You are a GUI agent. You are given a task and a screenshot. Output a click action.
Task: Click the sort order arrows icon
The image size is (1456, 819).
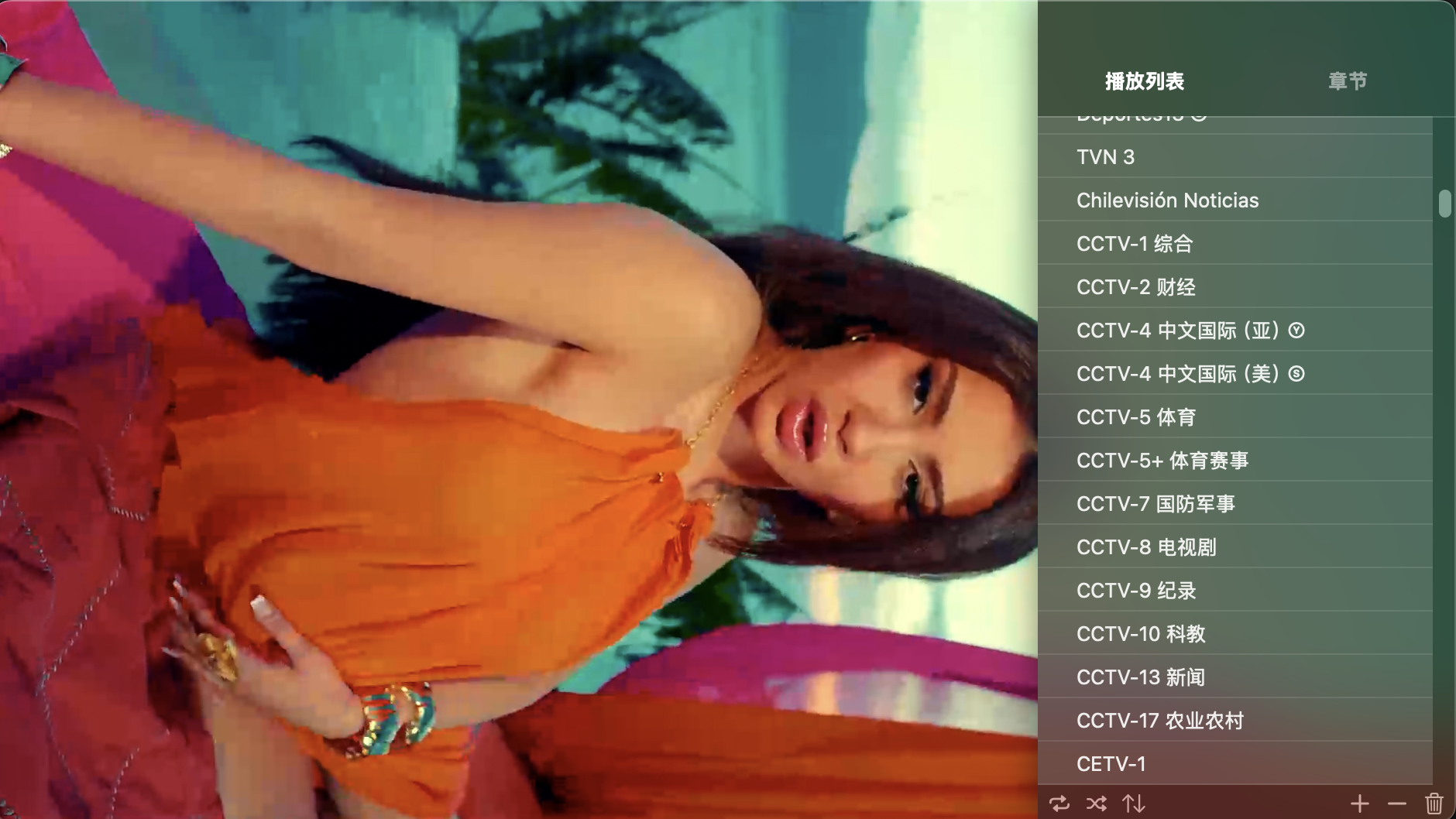(x=1134, y=804)
